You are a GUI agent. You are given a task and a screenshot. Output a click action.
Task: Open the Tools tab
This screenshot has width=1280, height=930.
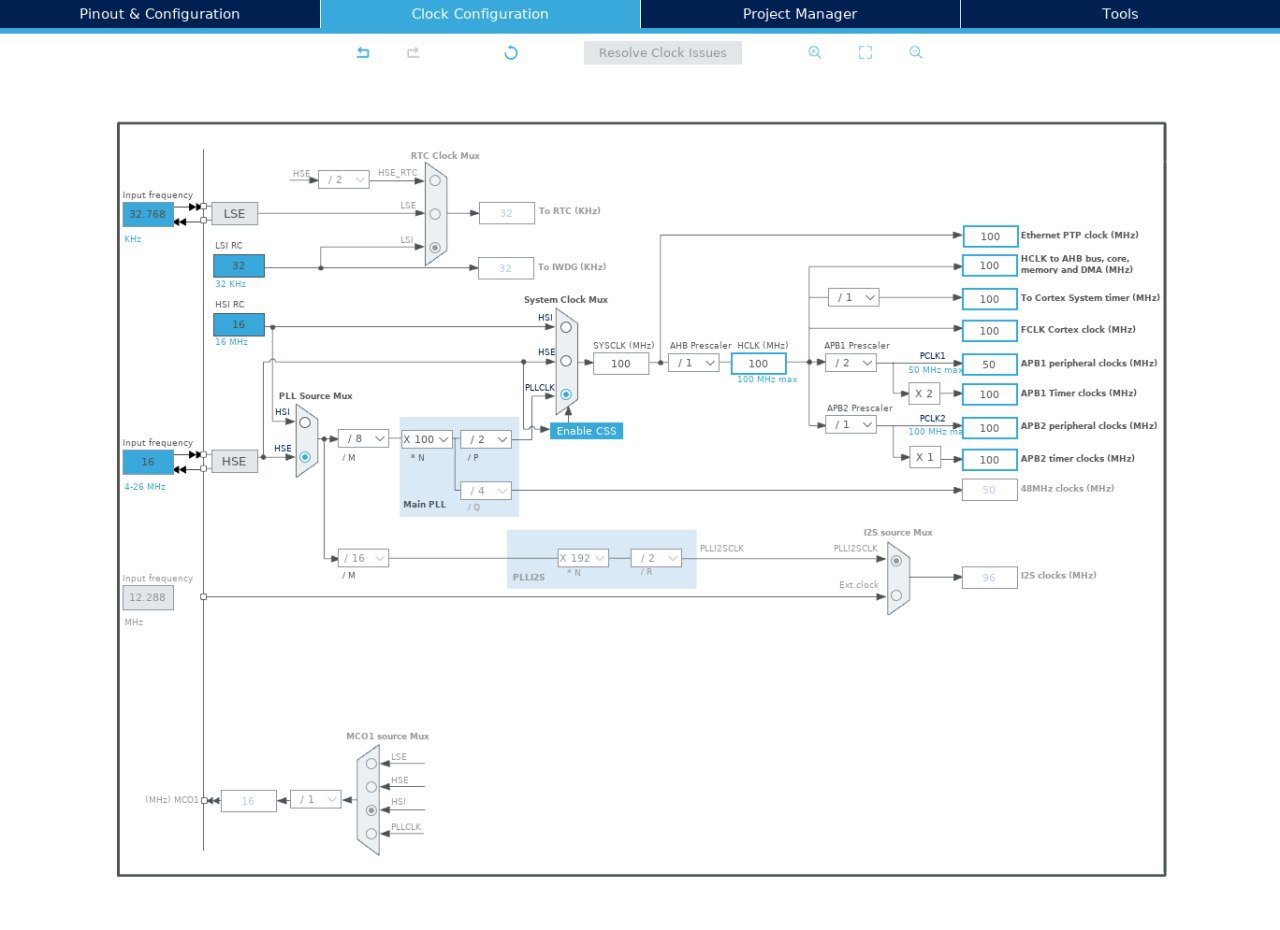[1120, 14]
